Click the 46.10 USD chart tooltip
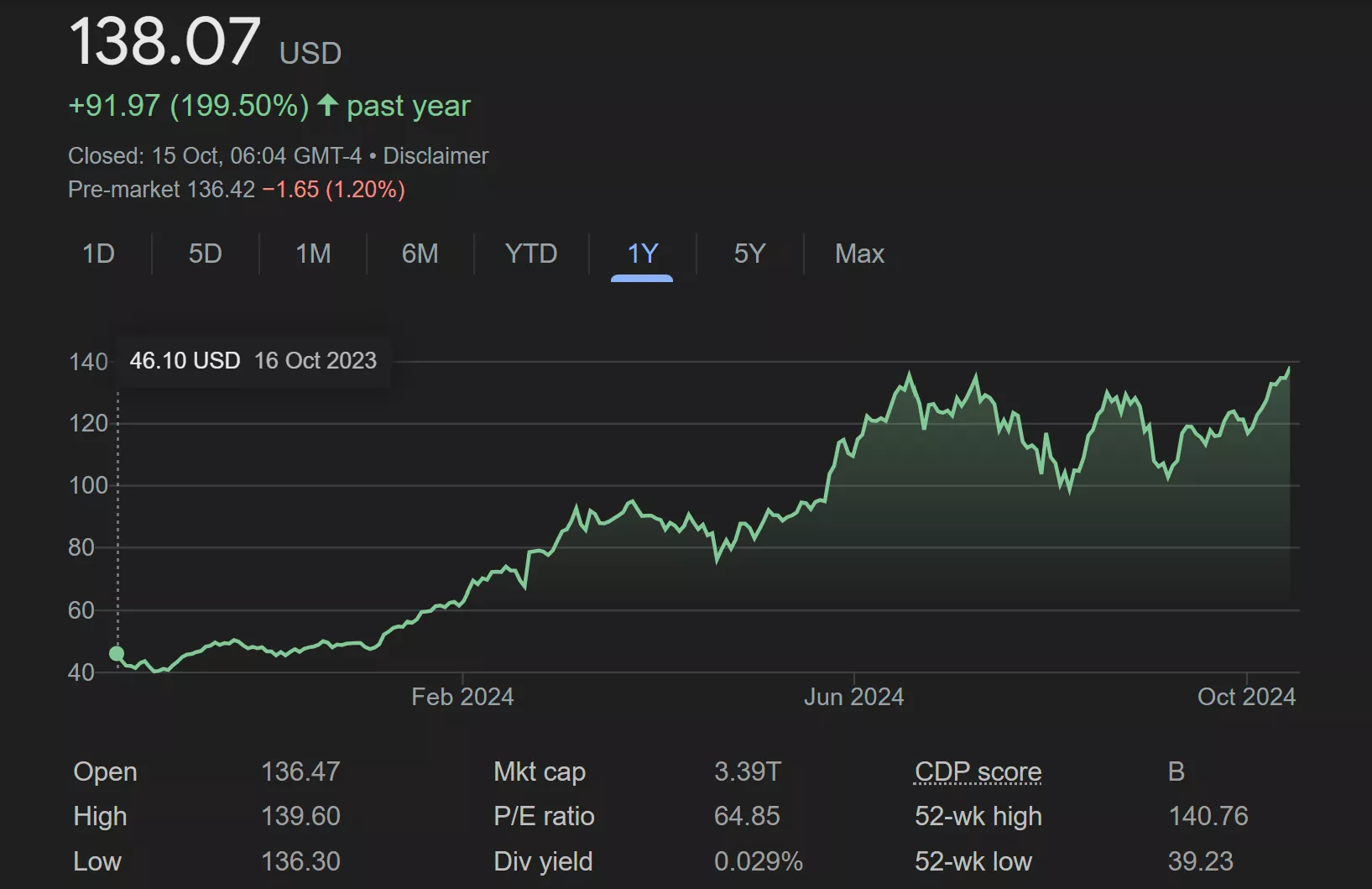This screenshot has width=1372, height=889. [x=253, y=361]
